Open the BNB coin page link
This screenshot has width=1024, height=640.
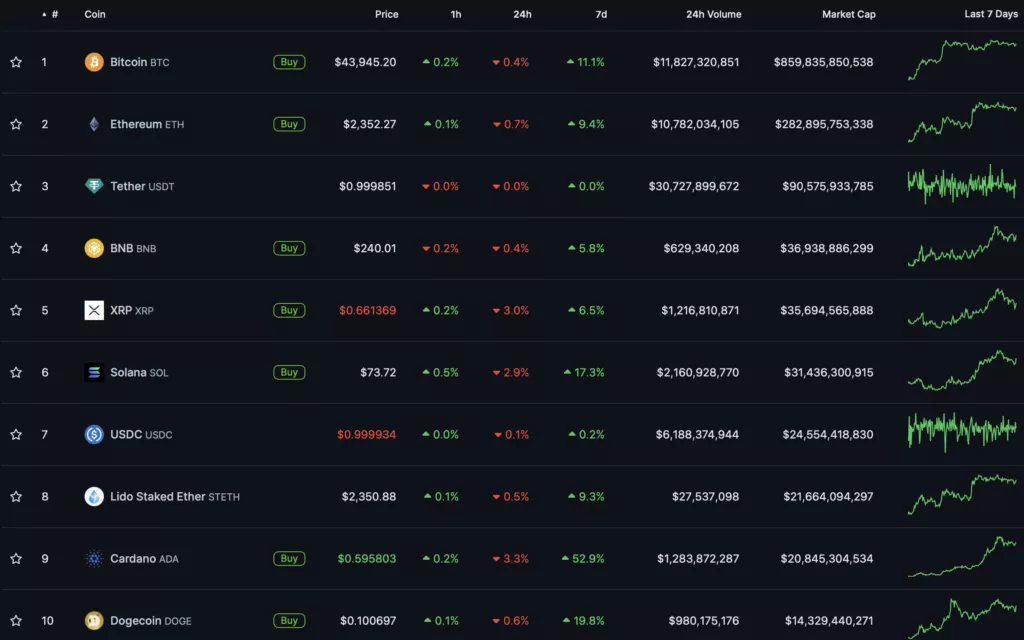pos(133,248)
